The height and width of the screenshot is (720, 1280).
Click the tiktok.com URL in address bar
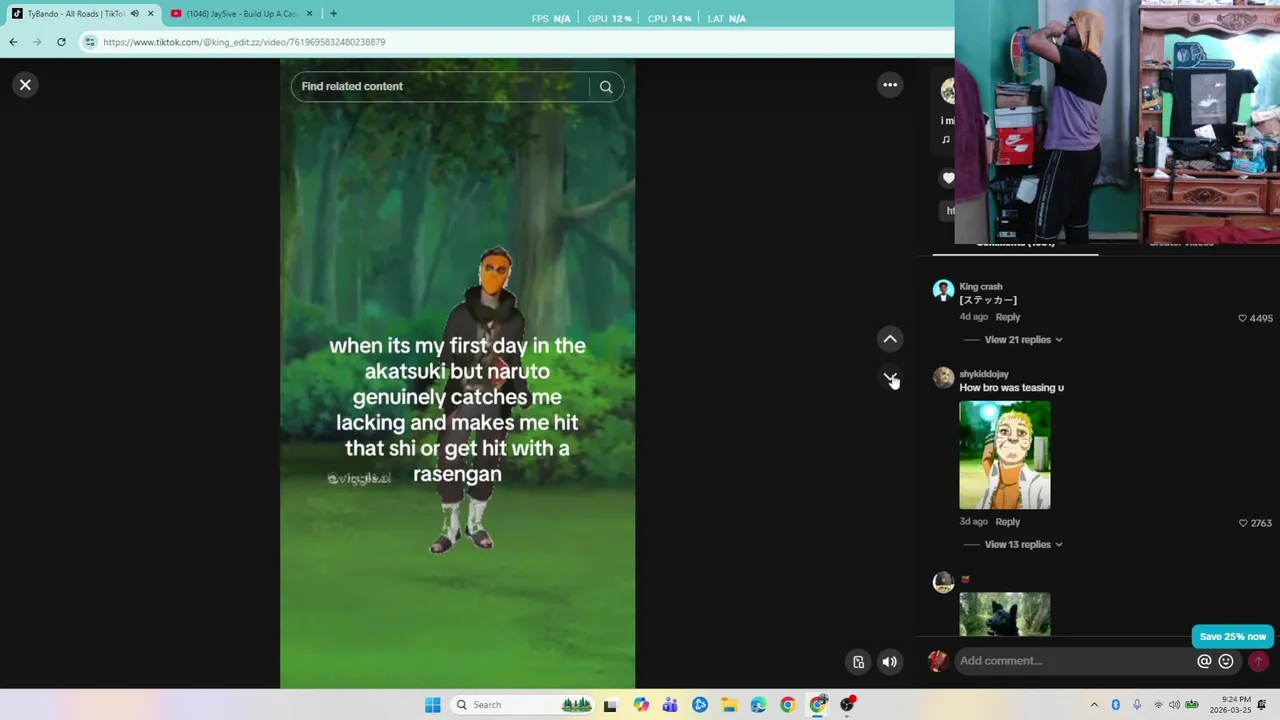pyautogui.click(x=244, y=42)
